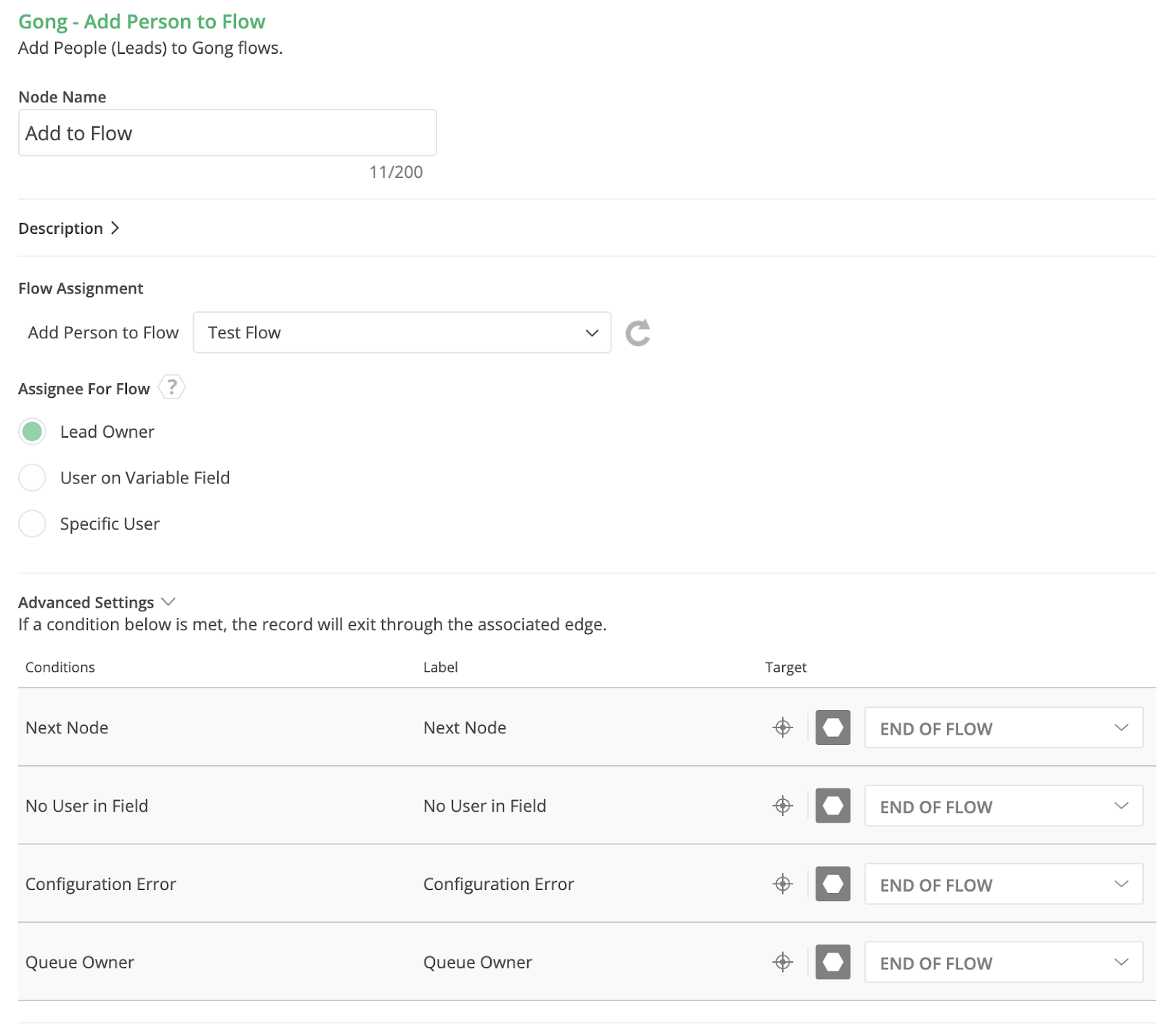The image size is (1162, 1036).
Task: Click the Conditions column header
Action: pos(60,667)
